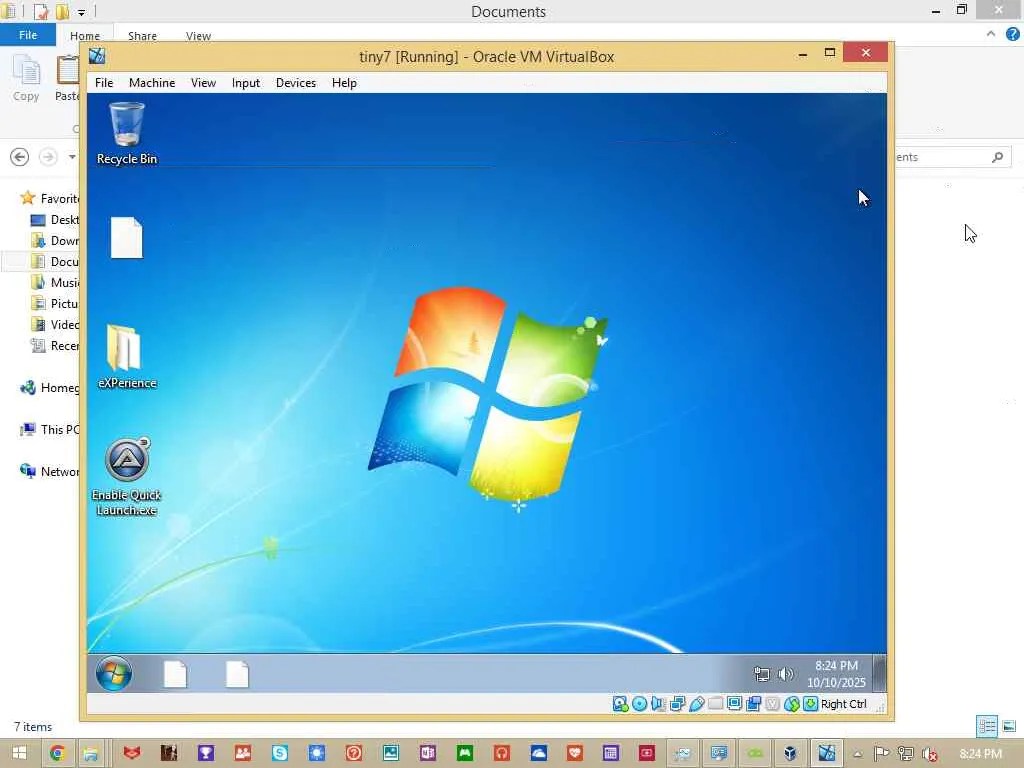Open the Windows 7 Start orb

pyautogui.click(x=114, y=673)
